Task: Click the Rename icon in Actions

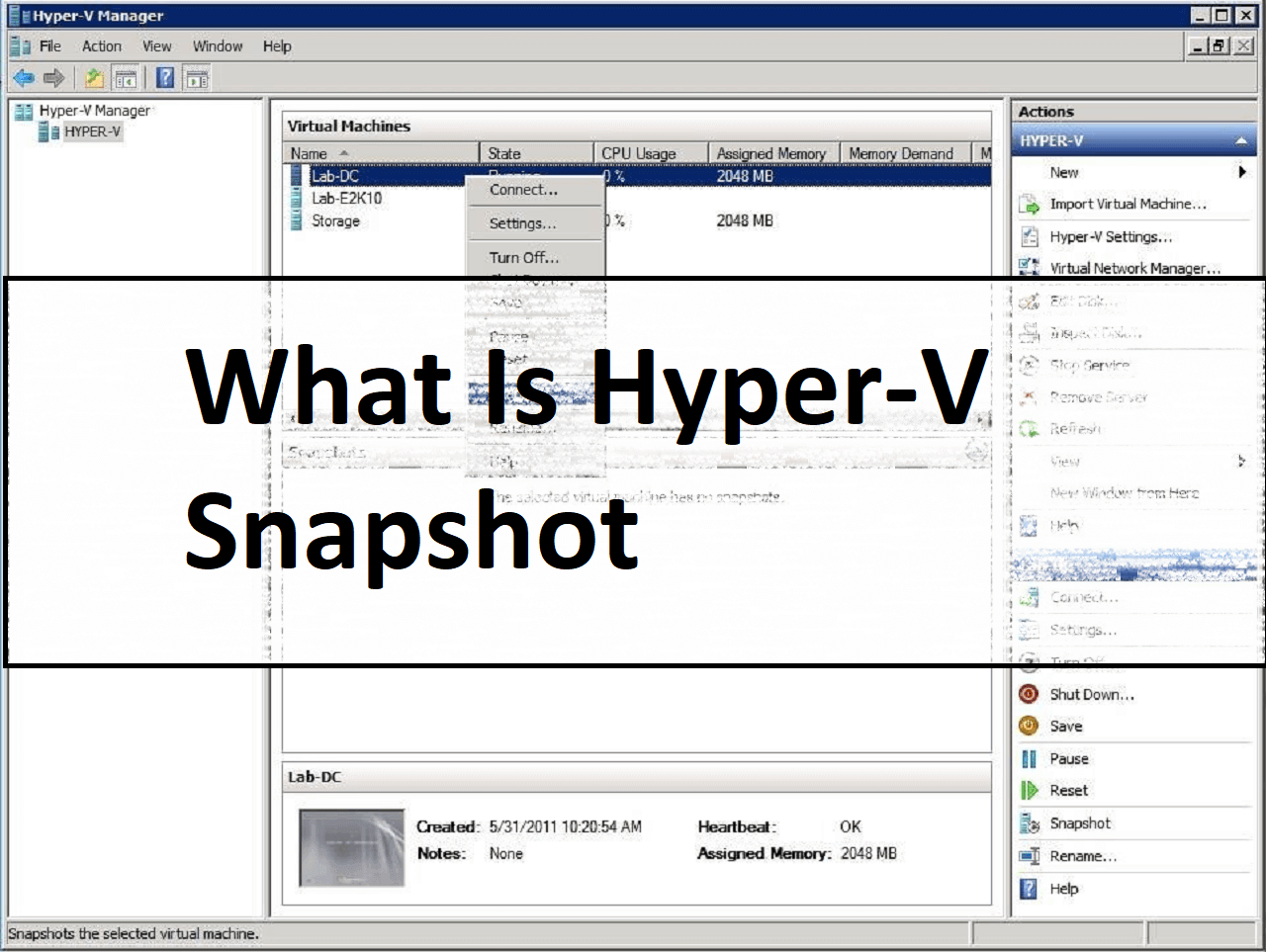Action: click(x=1029, y=856)
